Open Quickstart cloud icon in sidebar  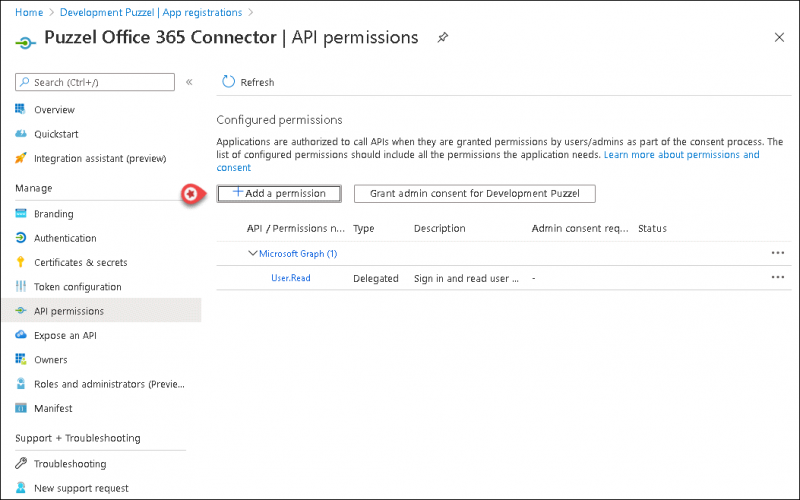tap(22, 134)
